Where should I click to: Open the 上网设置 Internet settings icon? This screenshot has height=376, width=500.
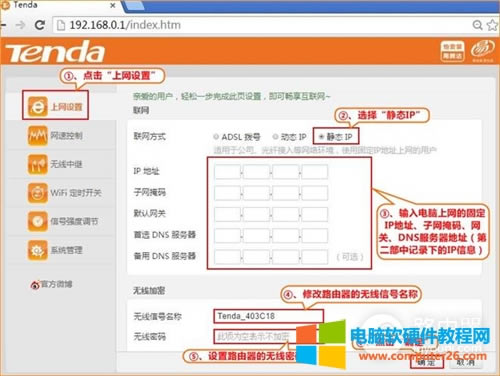tap(37, 106)
